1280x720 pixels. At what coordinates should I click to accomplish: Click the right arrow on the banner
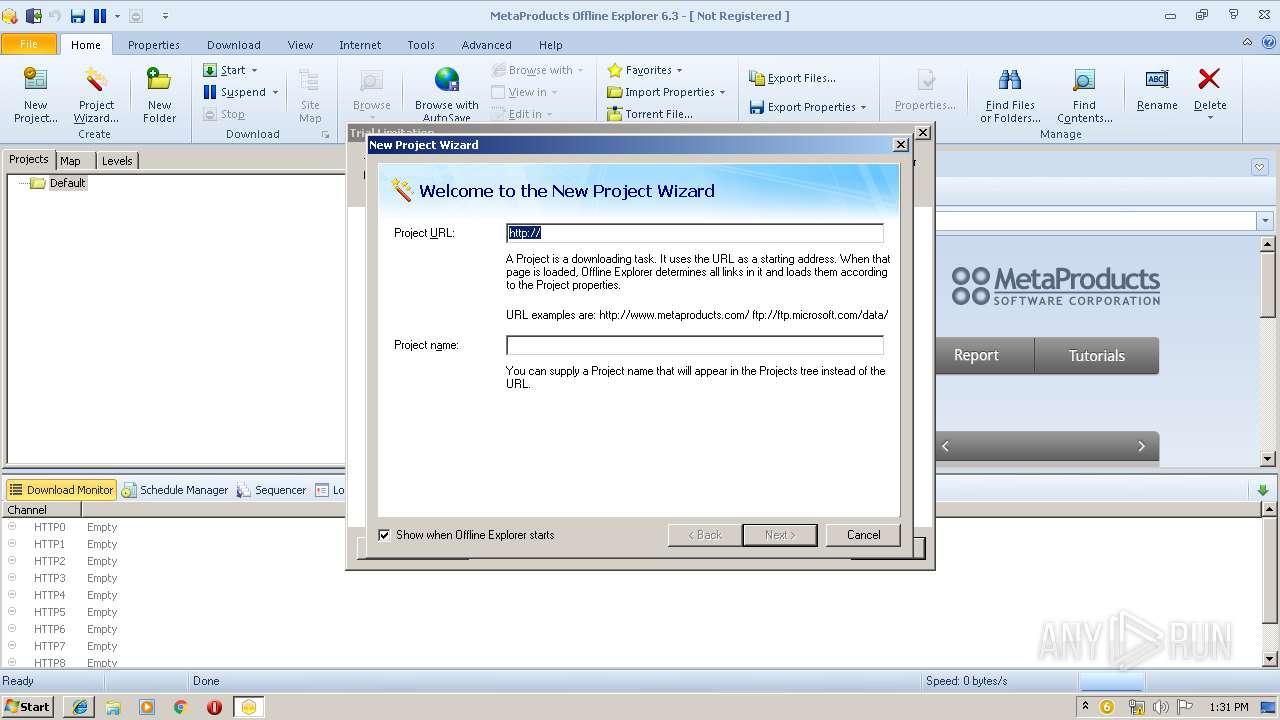tap(1141, 446)
